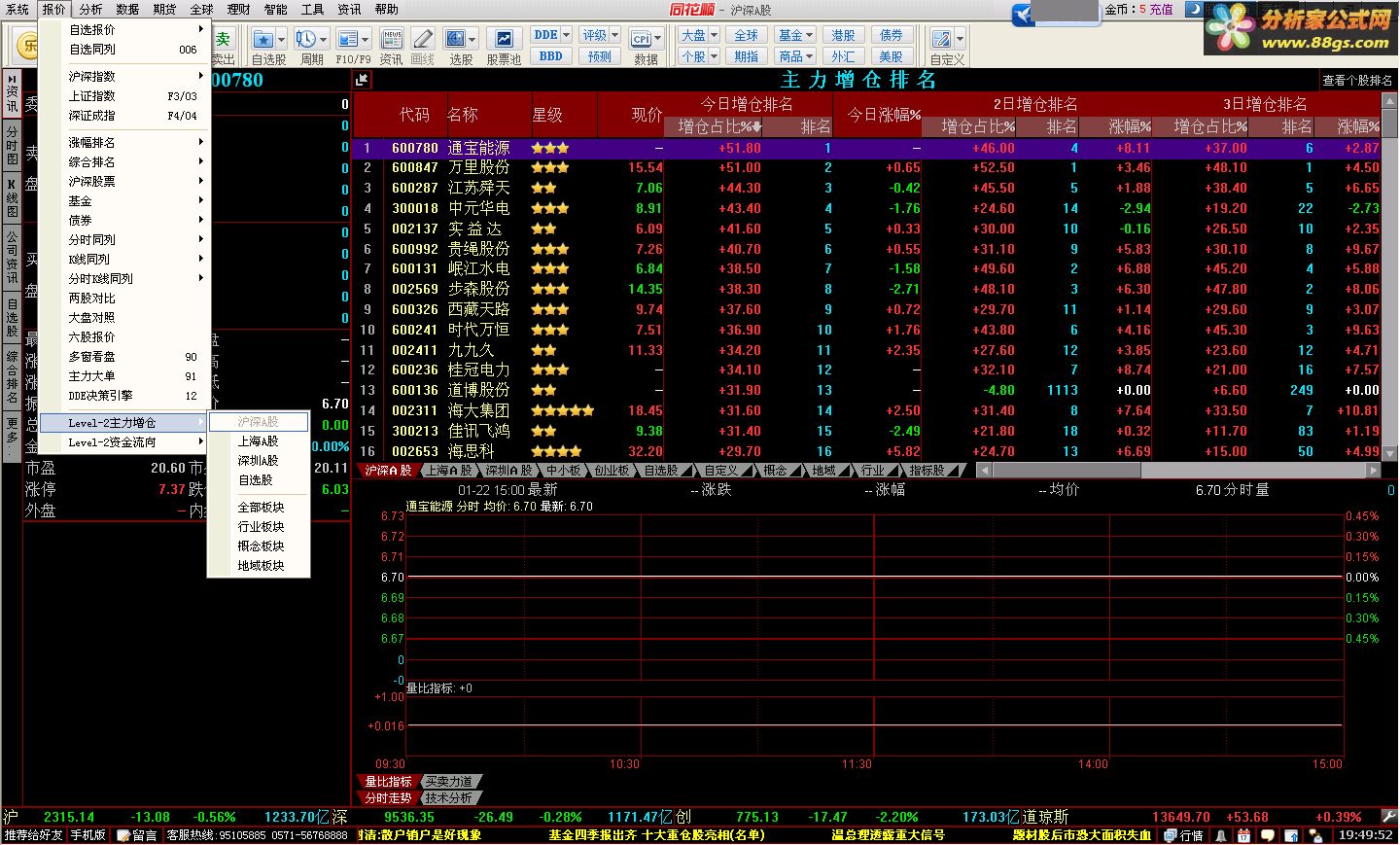Expand the 周期 dropdown arrow
Viewport: 1400px width, 845px height.
[x=324, y=39]
